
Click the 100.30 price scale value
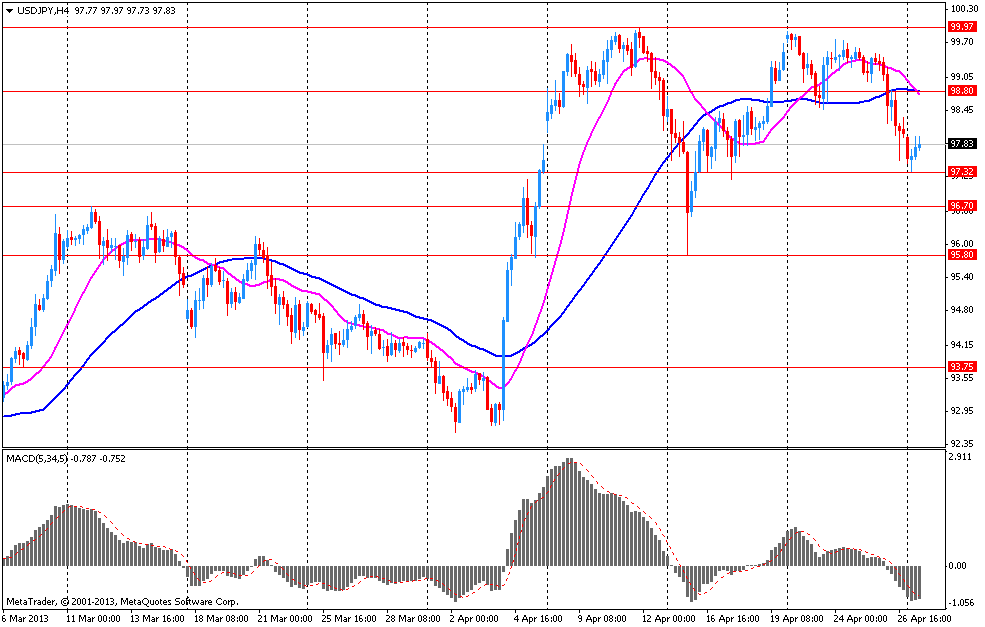964,9
